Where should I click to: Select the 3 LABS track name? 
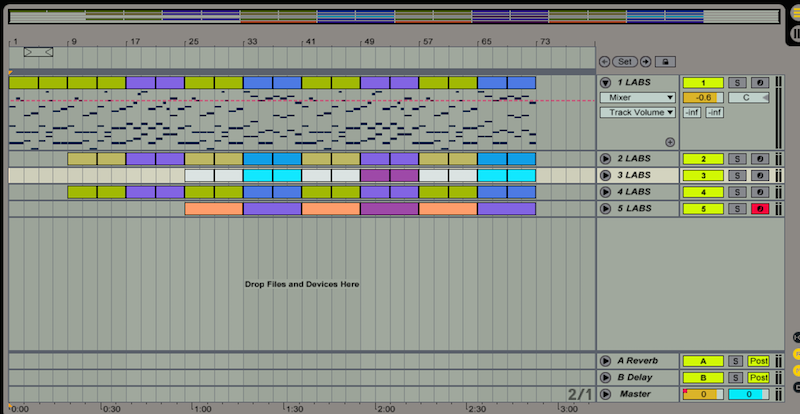[634, 176]
